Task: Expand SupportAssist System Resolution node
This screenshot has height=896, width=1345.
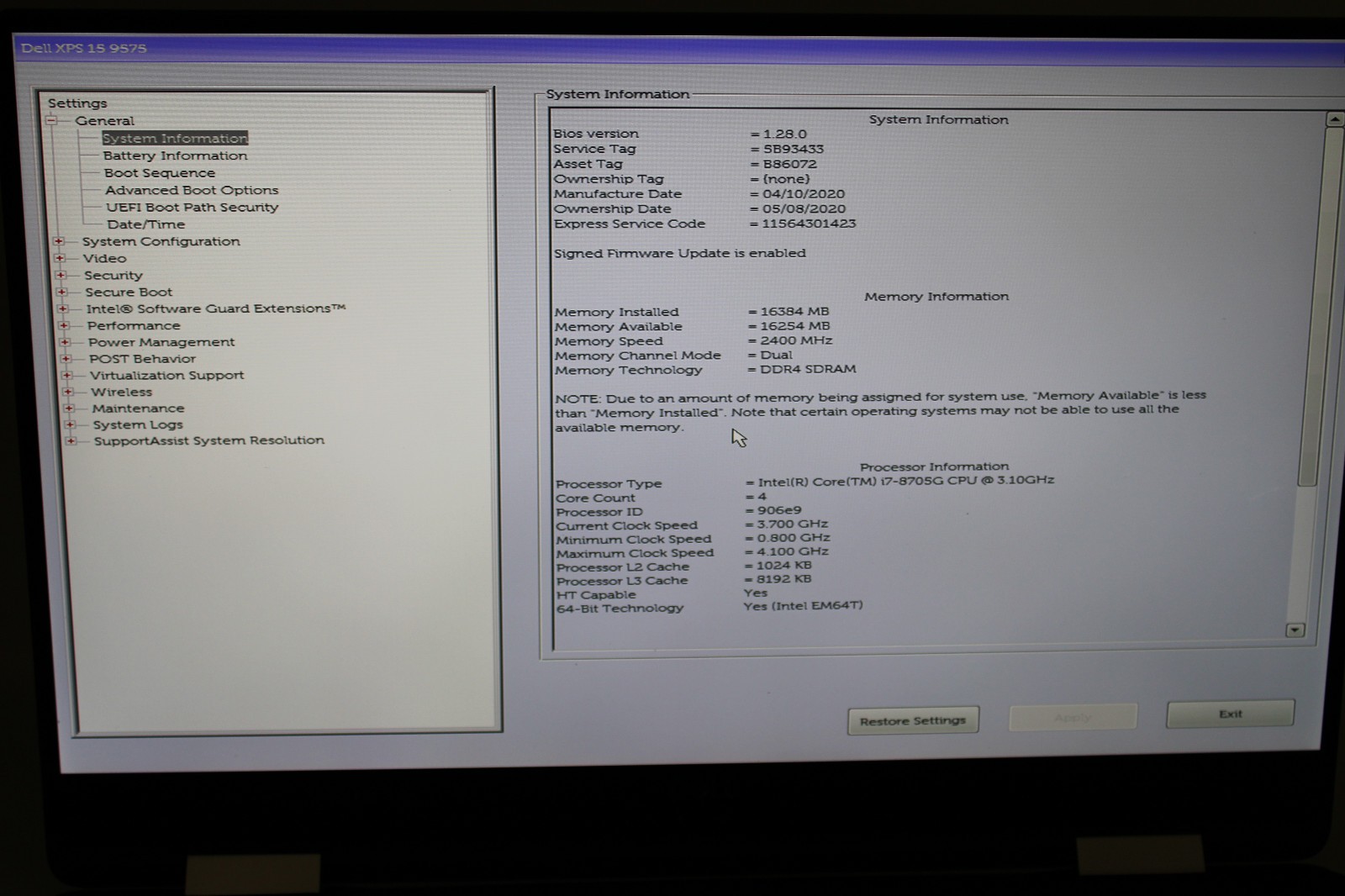Action: 71,440
